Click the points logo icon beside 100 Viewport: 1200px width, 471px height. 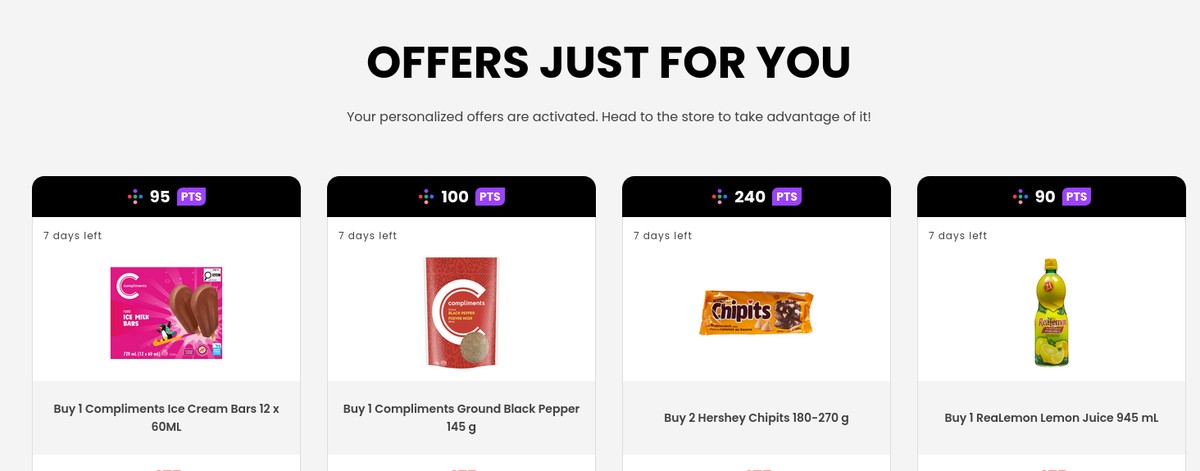(427, 197)
